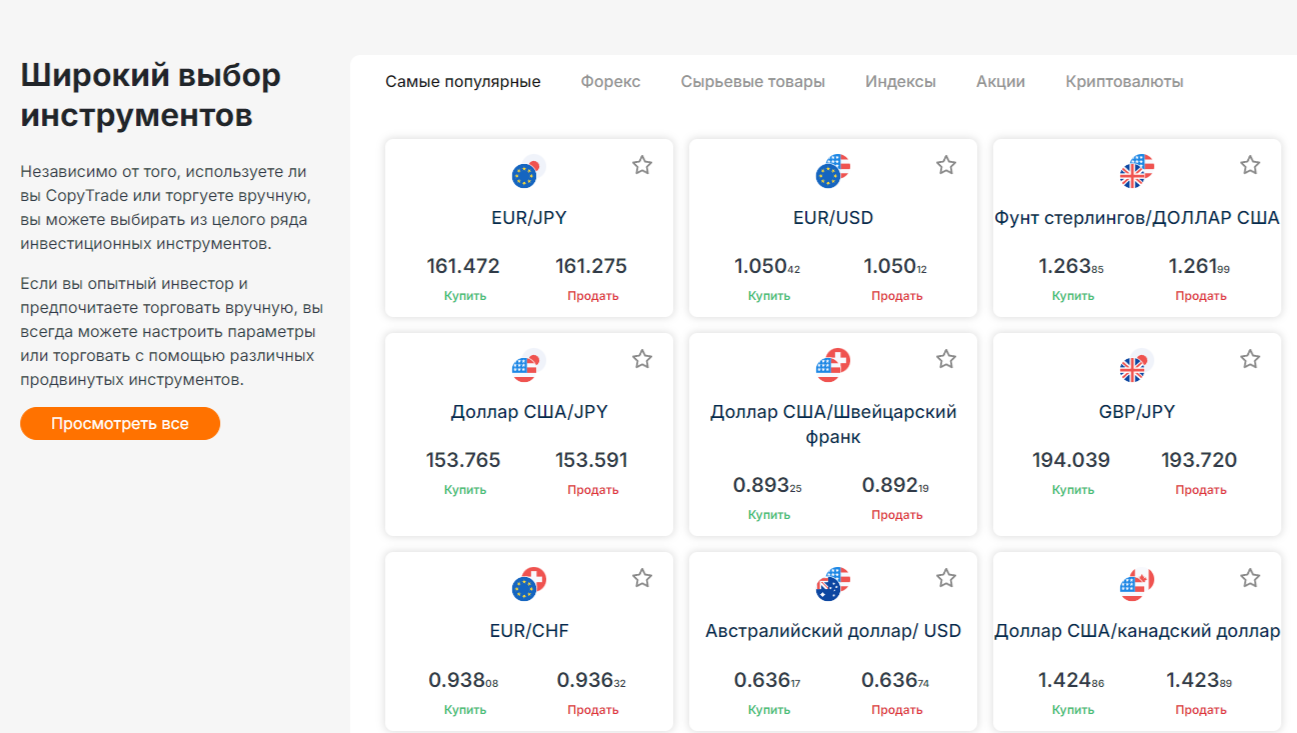The width and height of the screenshot is (1297, 733).
Task: Favorite the EUR/CHF card star
Action: tap(642, 578)
